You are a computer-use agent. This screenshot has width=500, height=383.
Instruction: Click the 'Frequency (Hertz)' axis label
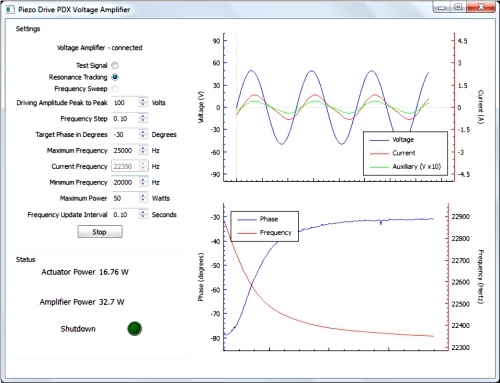(480, 277)
